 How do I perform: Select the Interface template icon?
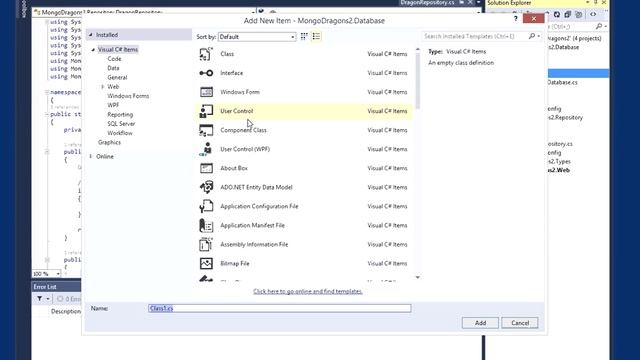click(206, 73)
